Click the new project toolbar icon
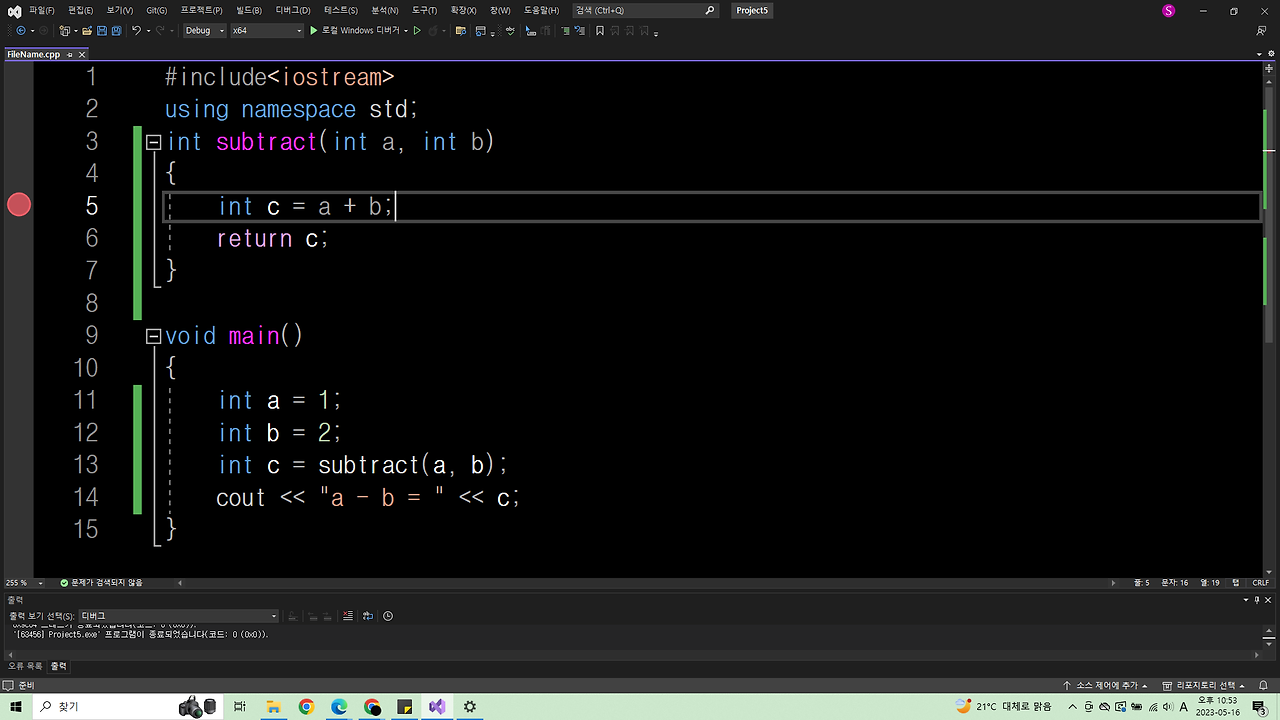 click(x=65, y=31)
